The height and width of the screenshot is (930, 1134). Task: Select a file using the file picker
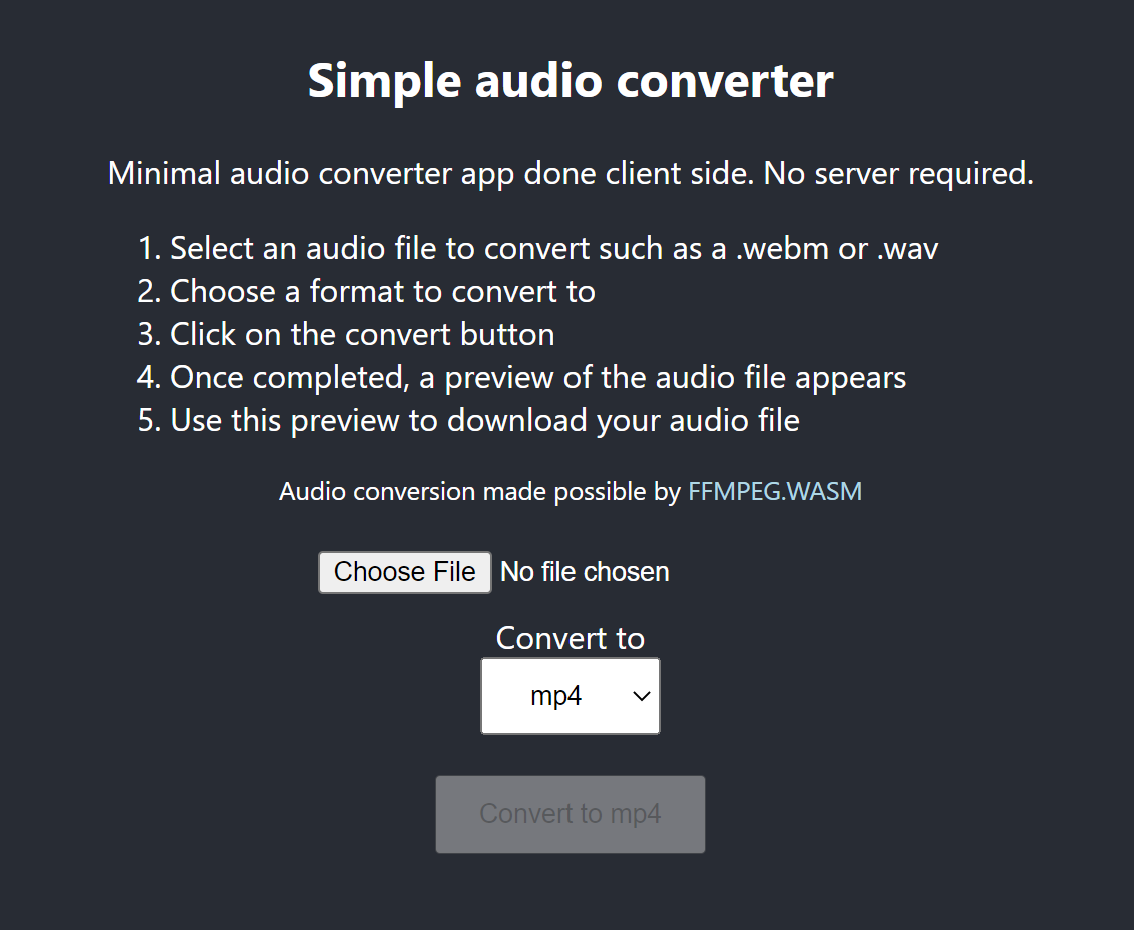pyautogui.click(x=404, y=571)
